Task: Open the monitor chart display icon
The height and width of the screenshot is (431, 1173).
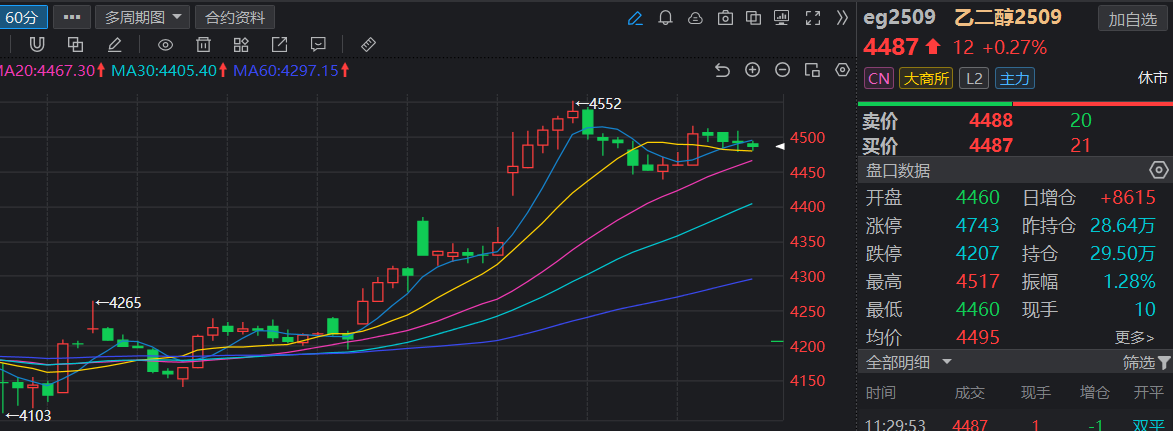Action: [782, 17]
